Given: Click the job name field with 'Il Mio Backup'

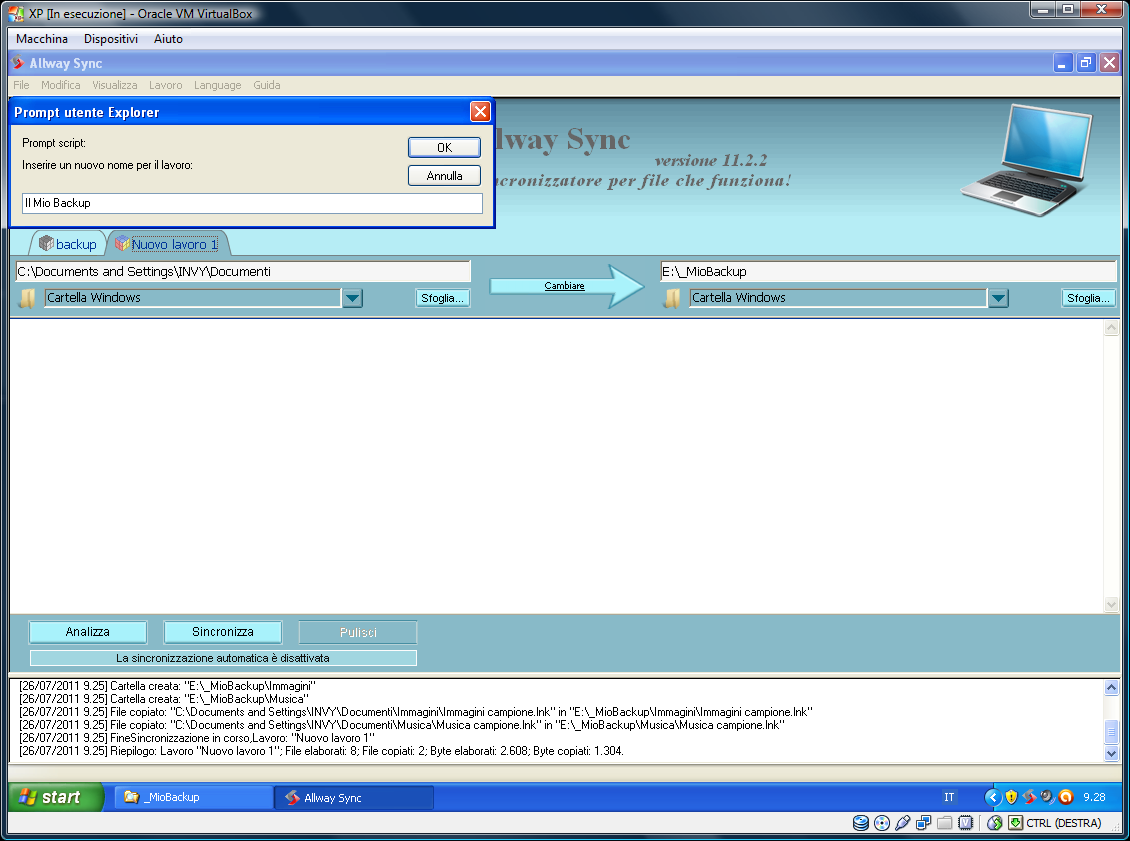Looking at the screenshot, I should click(x=252, y=203).
